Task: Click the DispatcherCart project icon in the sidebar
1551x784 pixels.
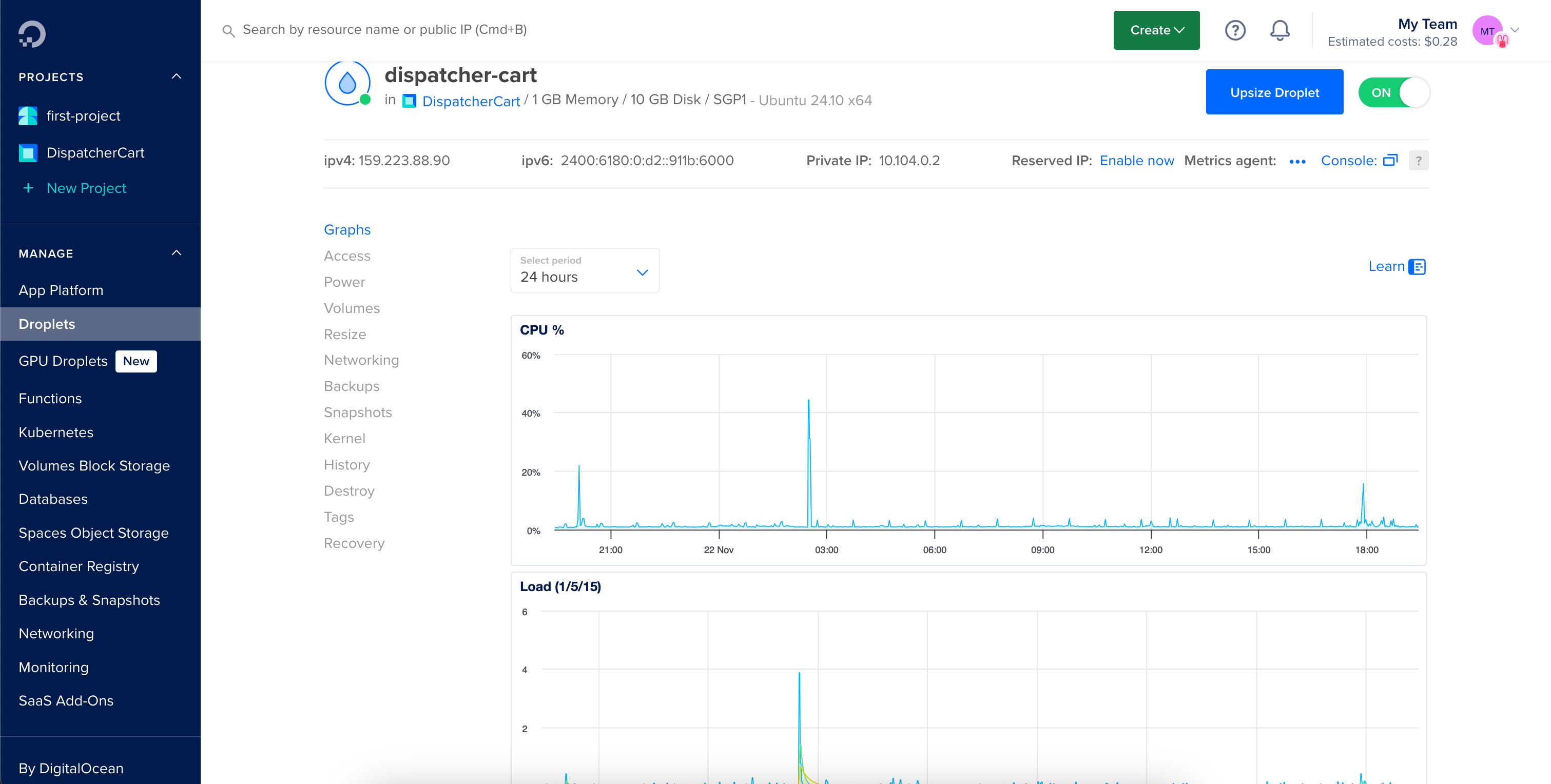Action: [x=28, y=153]
